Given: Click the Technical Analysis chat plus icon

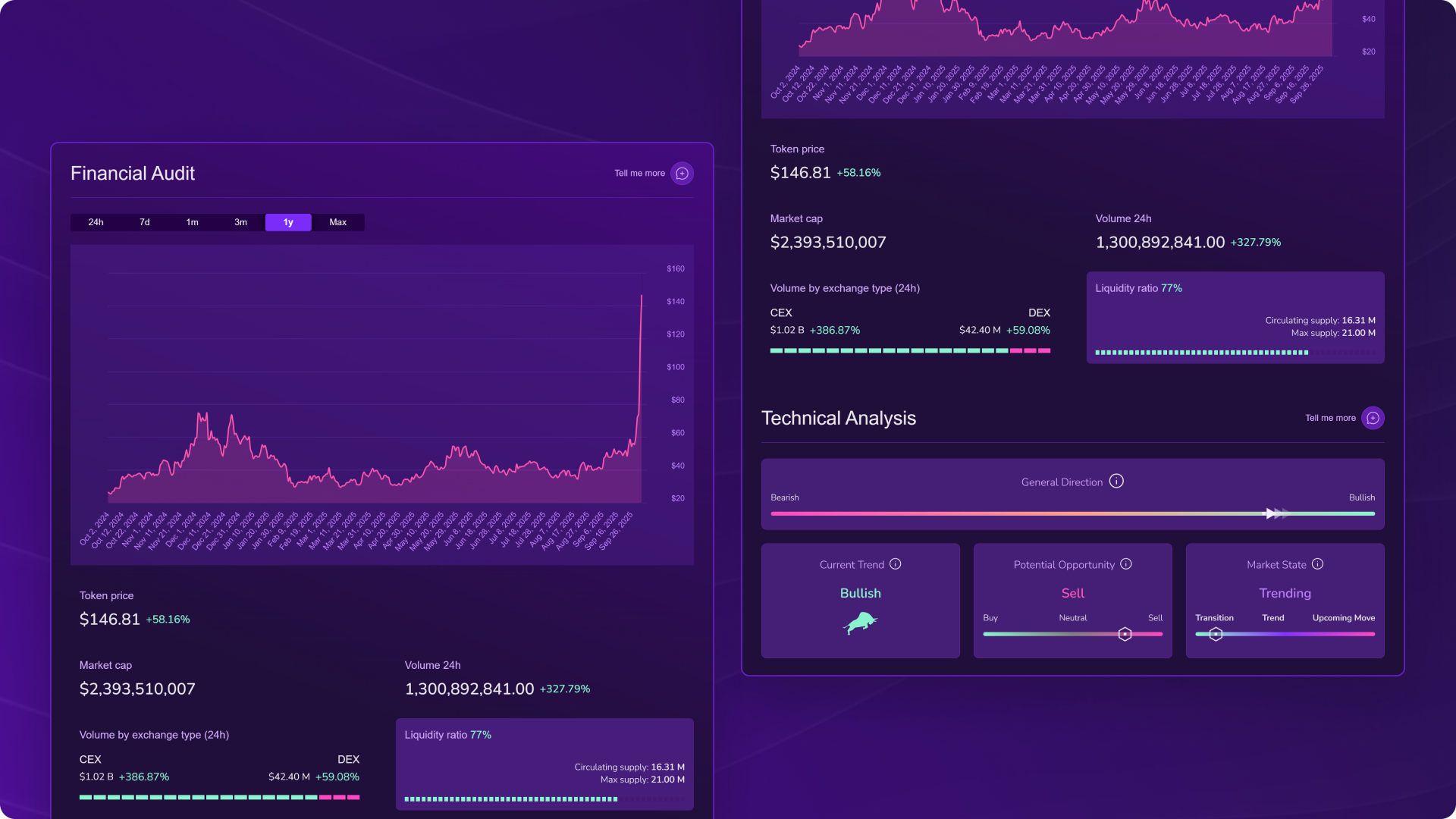Looking at the screenshot, I should (x=1373, y=418).
